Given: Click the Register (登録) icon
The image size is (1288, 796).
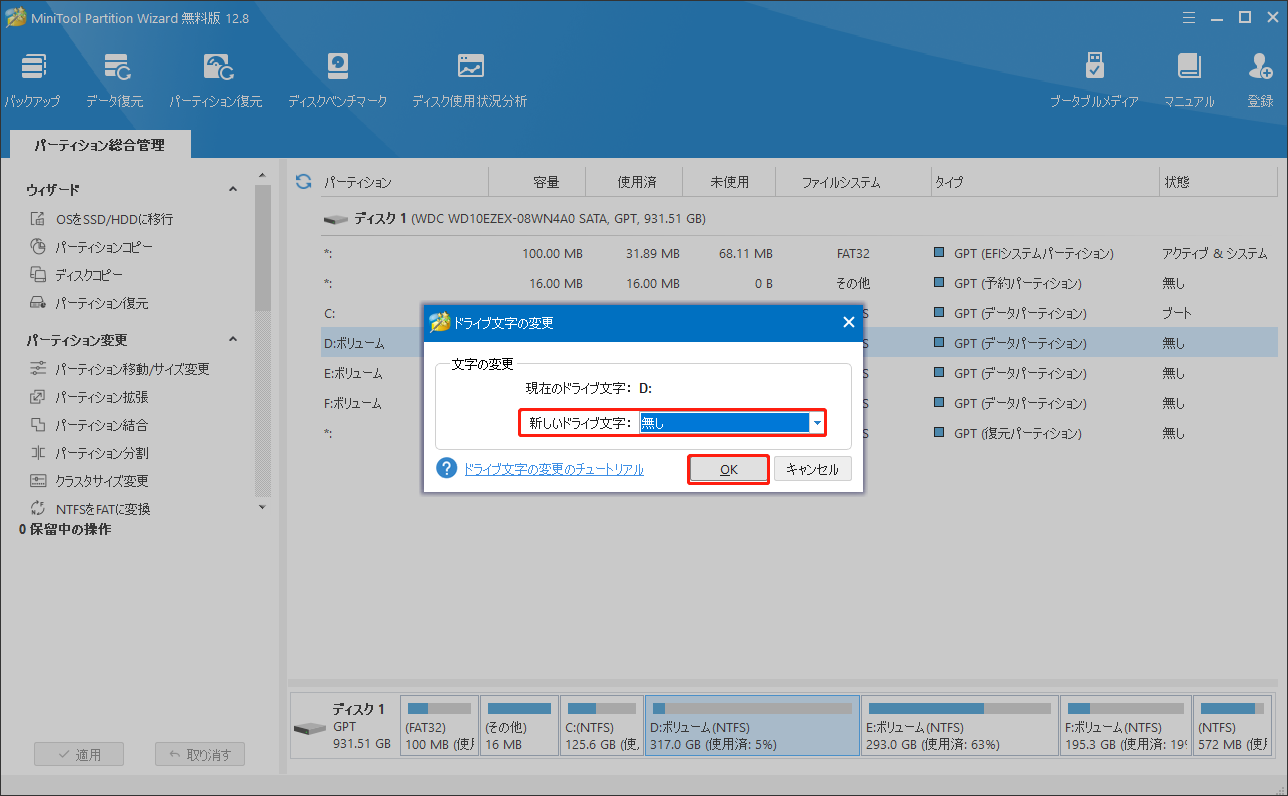Looking at the screenshot, I should pyautogui.click(x=1260, y=81).
